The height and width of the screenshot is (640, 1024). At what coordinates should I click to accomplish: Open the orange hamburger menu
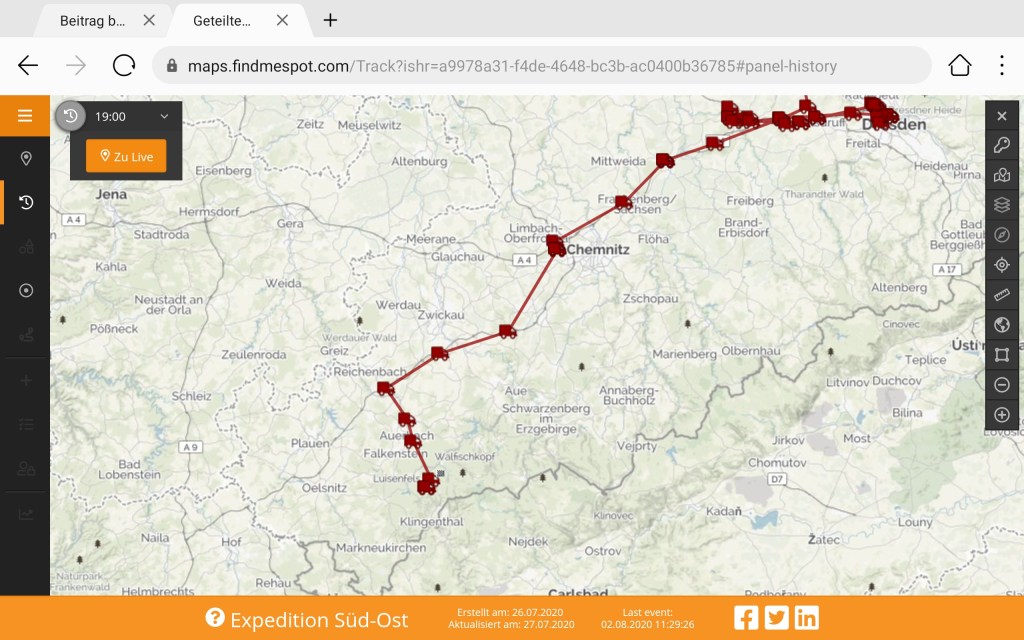(x=25, y=116)
